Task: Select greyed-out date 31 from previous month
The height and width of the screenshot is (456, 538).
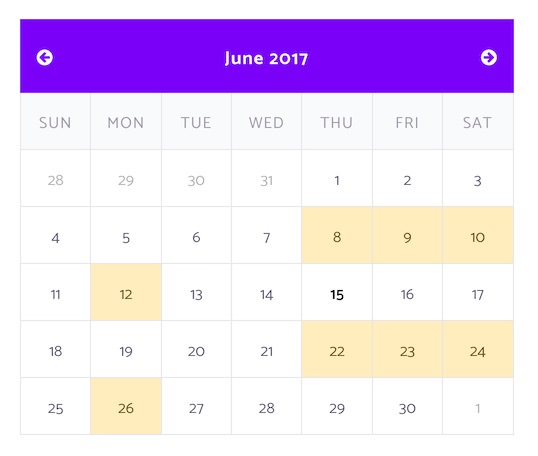Action: point(267,178)
